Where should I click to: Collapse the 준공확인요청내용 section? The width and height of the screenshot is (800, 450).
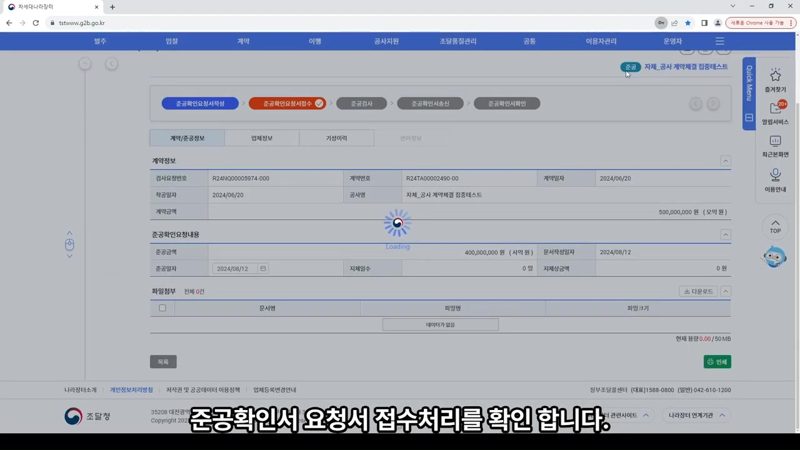point(725,235)
